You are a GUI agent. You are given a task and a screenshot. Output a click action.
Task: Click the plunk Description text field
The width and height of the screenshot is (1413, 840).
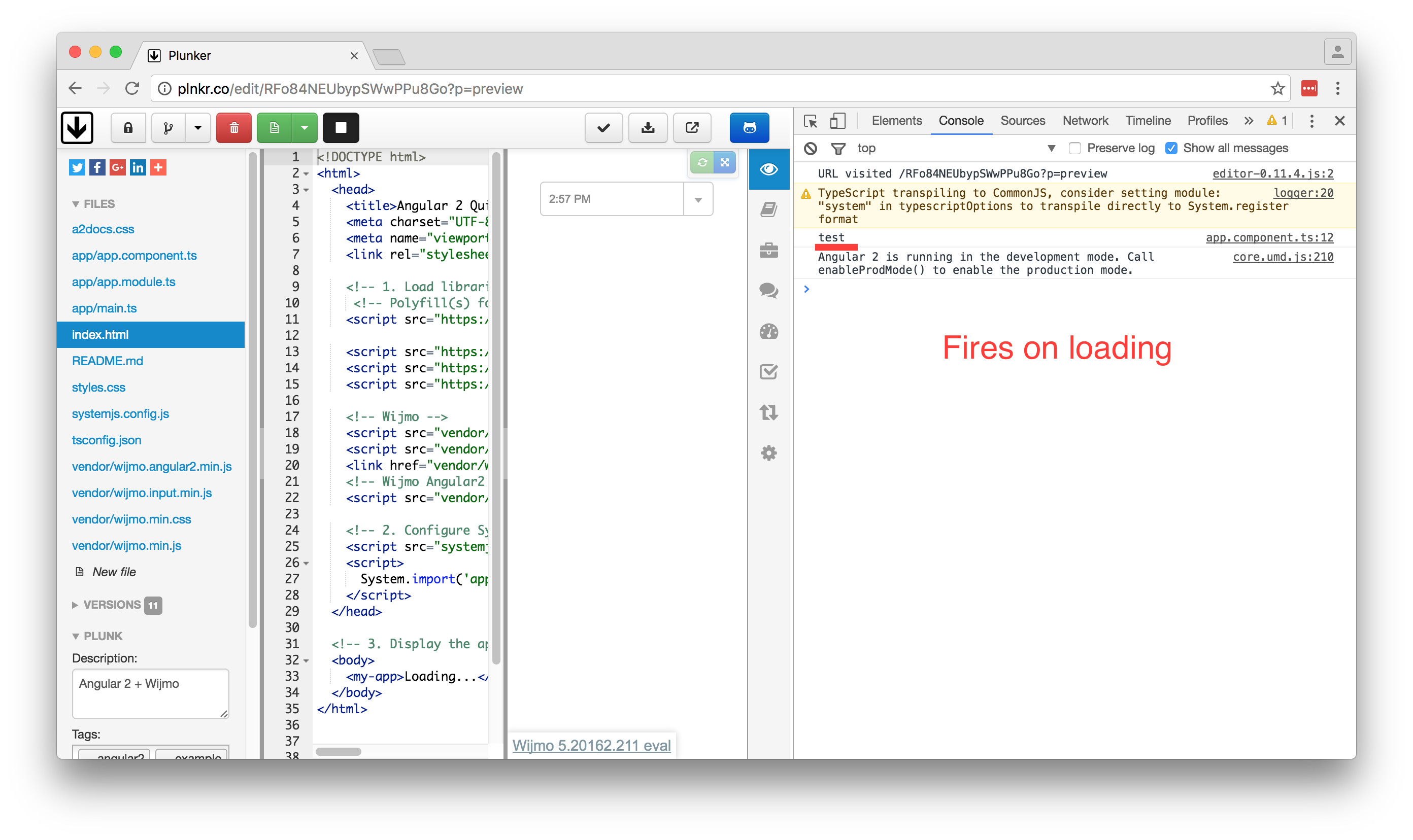[150, 693]
